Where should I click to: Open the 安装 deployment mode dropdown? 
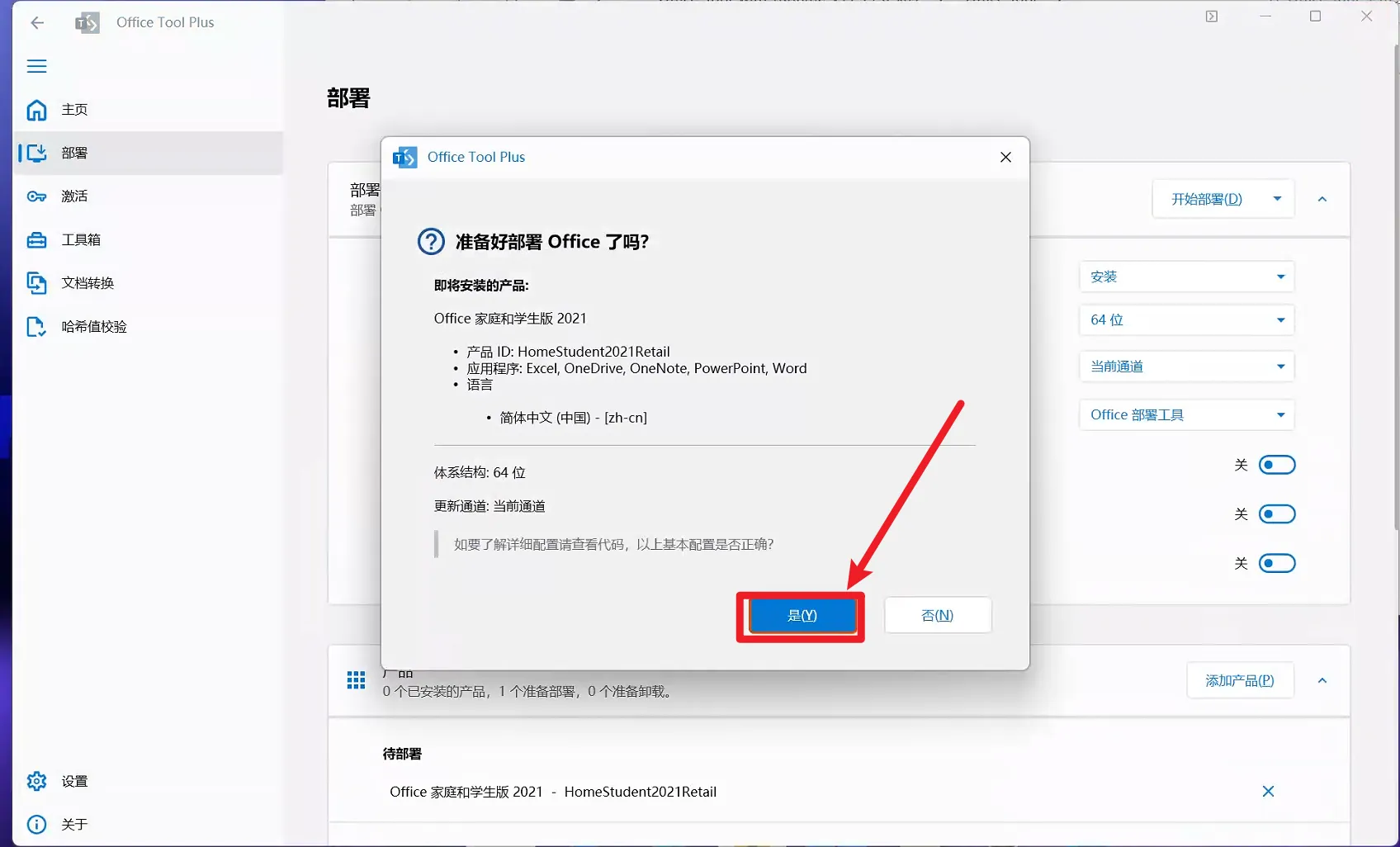tap(1187, 277)
